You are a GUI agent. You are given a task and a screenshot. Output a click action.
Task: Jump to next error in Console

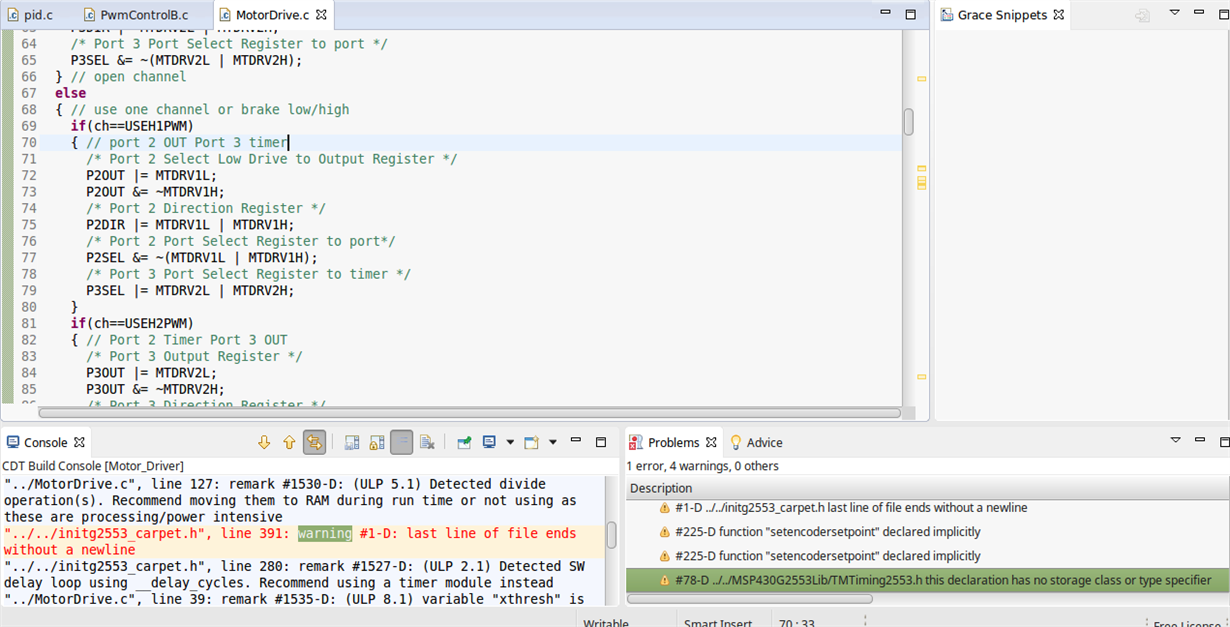(264, 442)
